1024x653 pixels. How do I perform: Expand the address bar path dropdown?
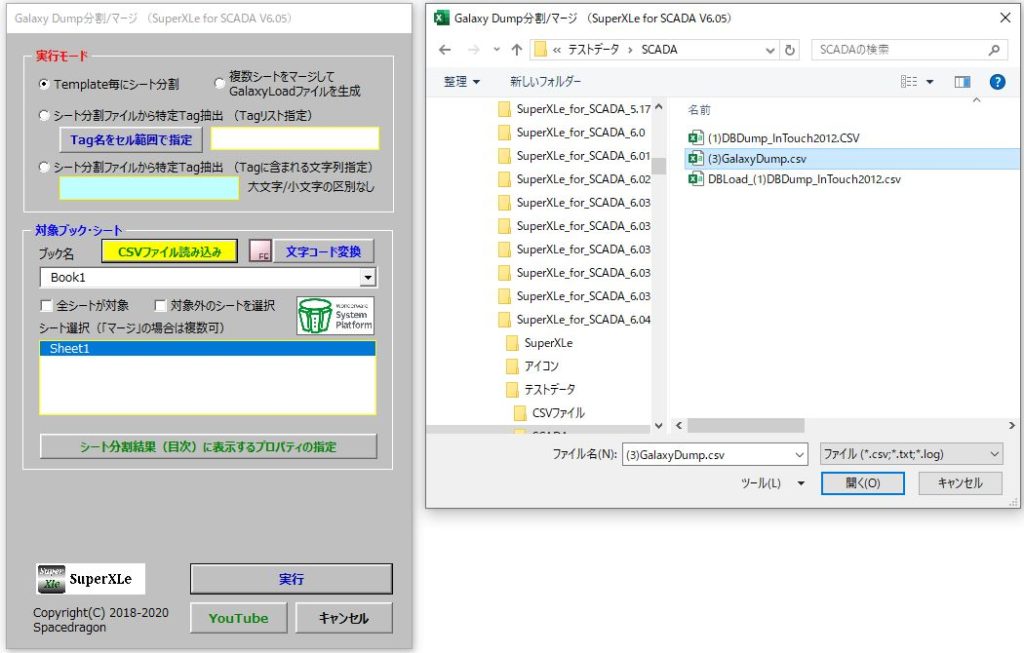coord(770,50)
